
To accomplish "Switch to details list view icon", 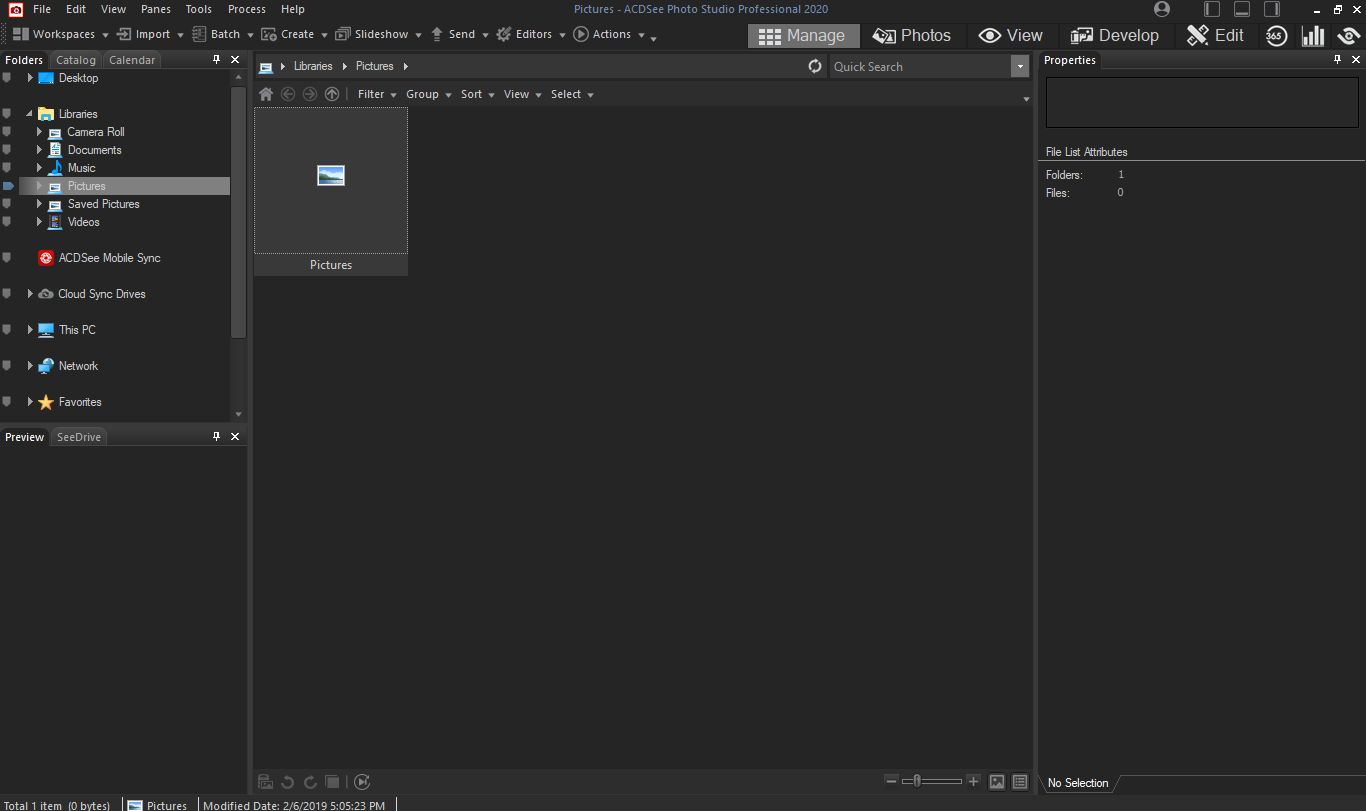I will [x=1020, y=782].
